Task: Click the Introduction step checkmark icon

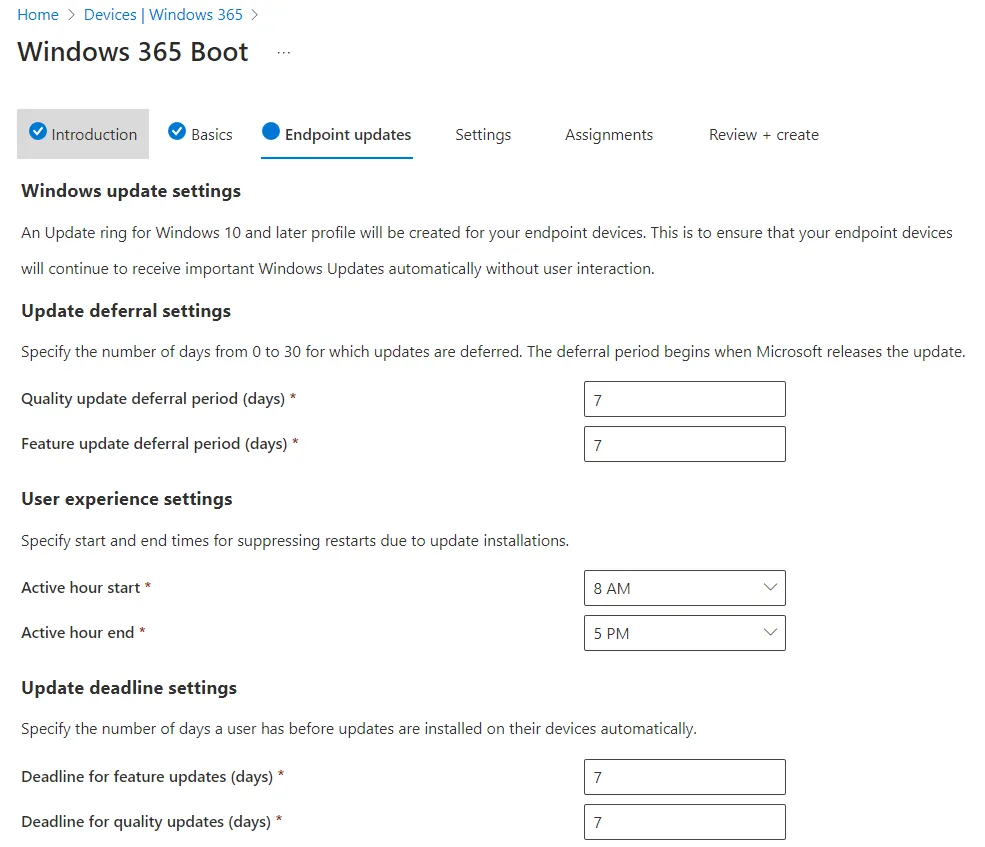Action: point(38,131)
